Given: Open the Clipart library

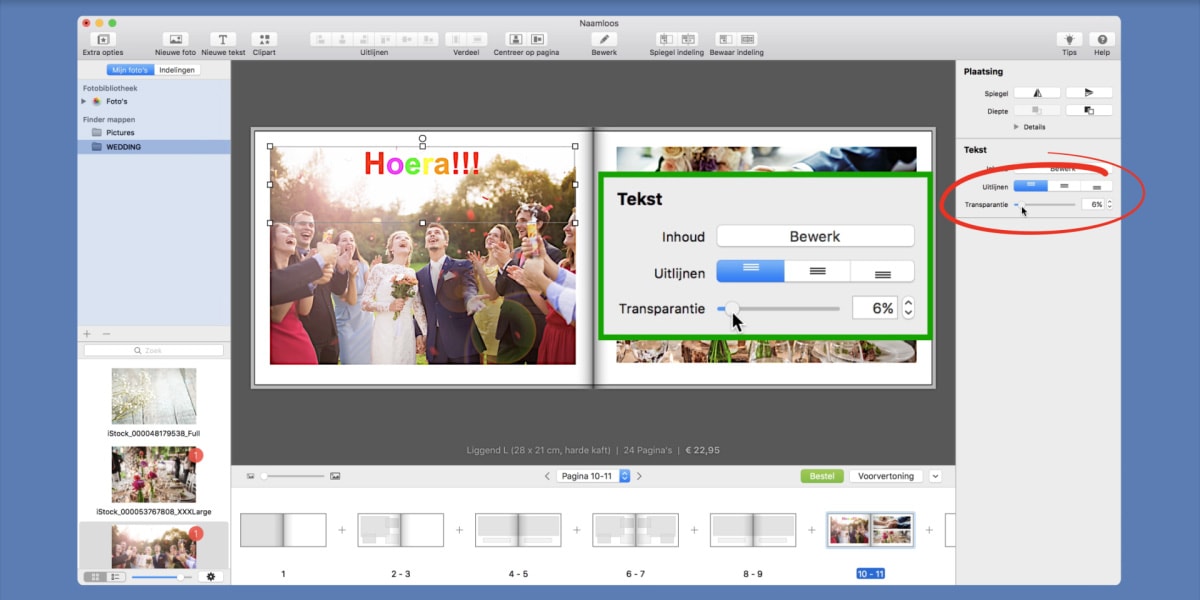Looking at the screenshot, I should [264, 39].
